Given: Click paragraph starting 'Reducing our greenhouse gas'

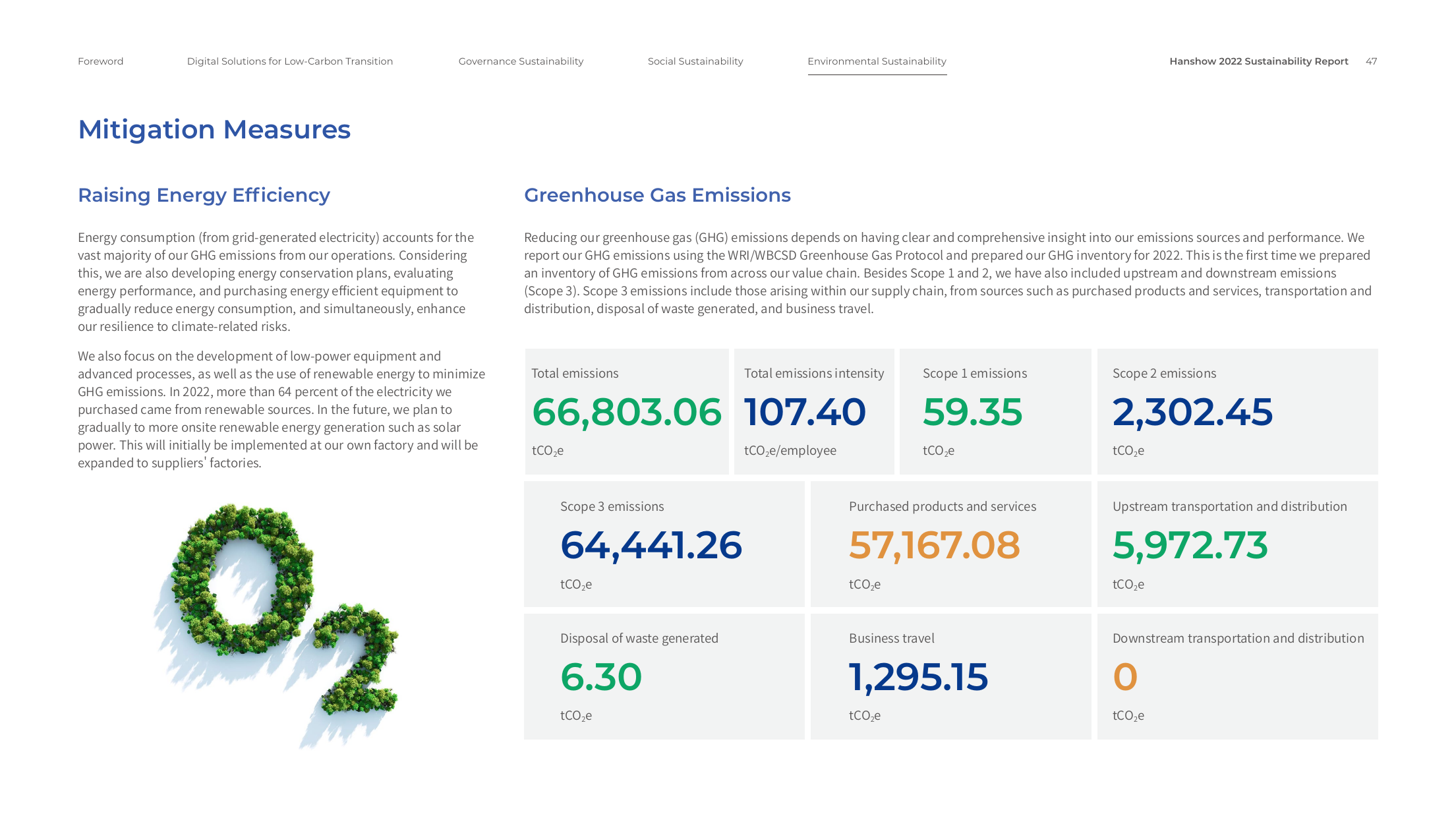Looking at the screenshot, I should (x=948, y=273).
